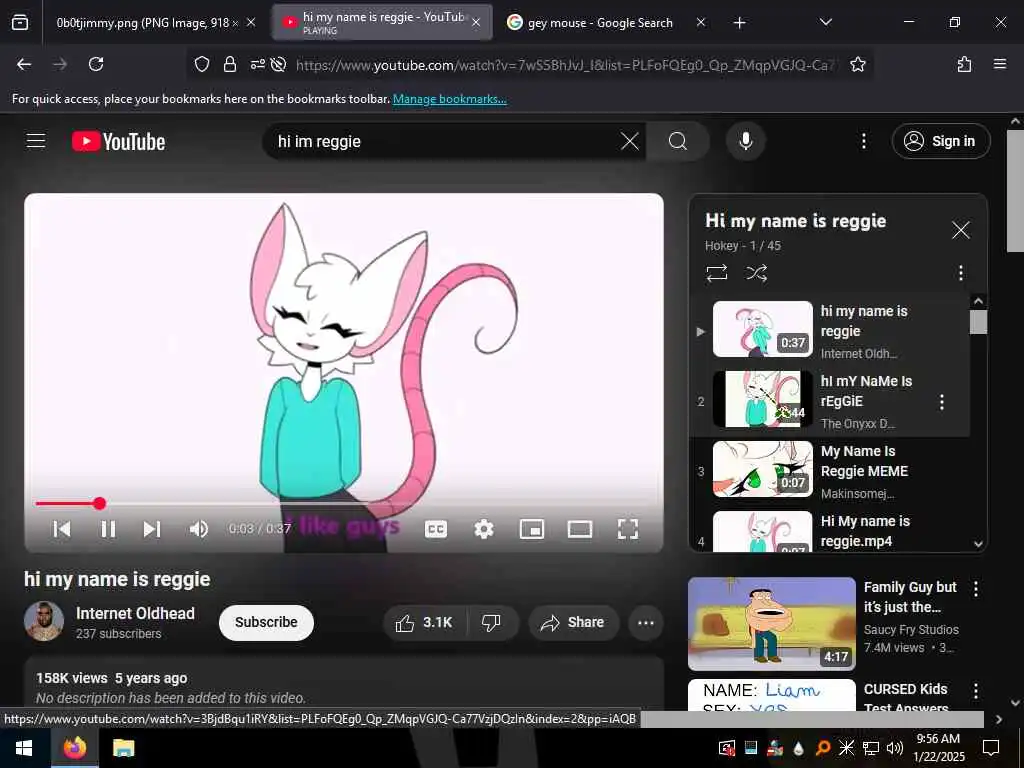The width and height of the screenshot is (1024, 768).
Task: Open the Windows Start menu
Action: 24,748
